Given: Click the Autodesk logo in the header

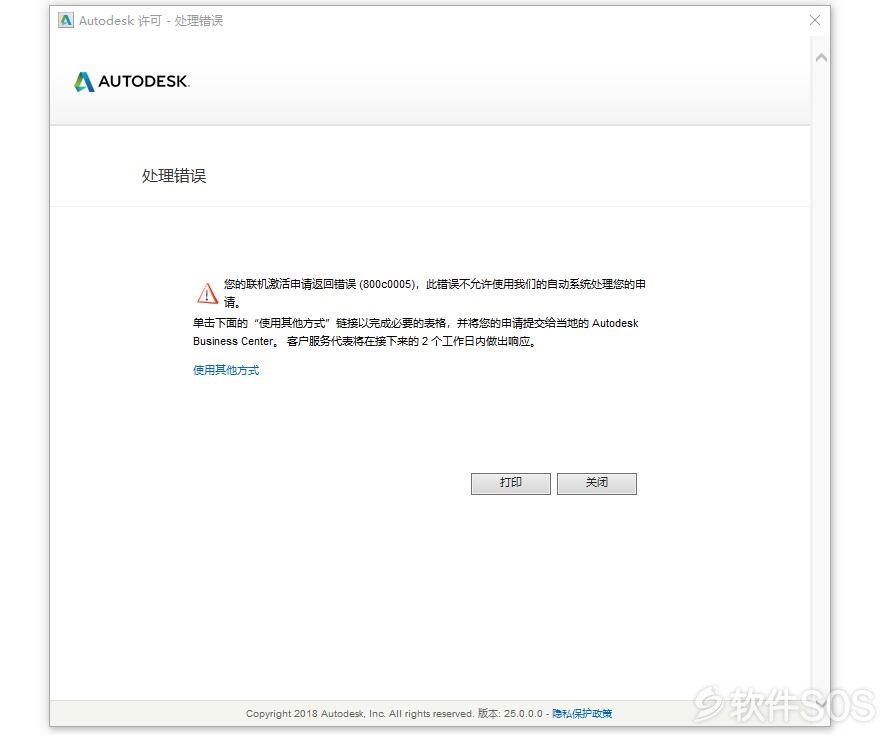Looking at the screenshot, I should pos(132,82).
